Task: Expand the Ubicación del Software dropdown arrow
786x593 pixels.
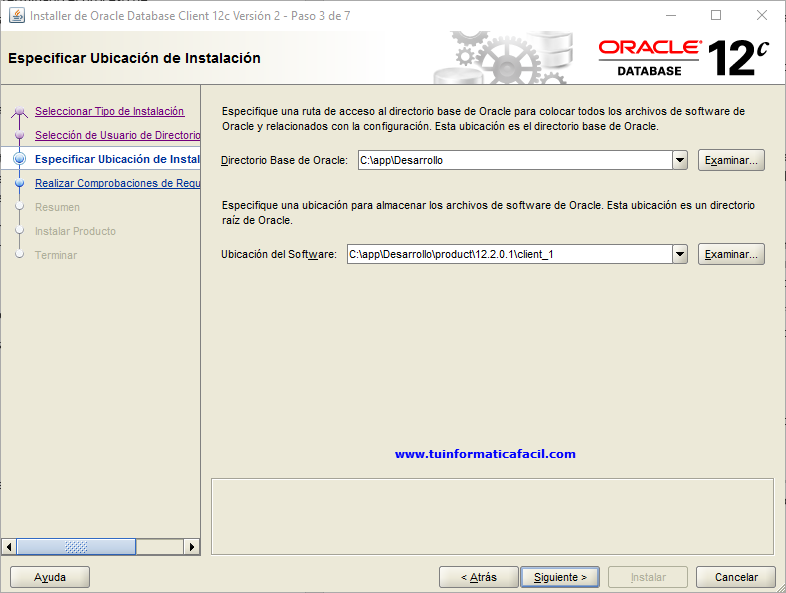Action: pos(680,254)
